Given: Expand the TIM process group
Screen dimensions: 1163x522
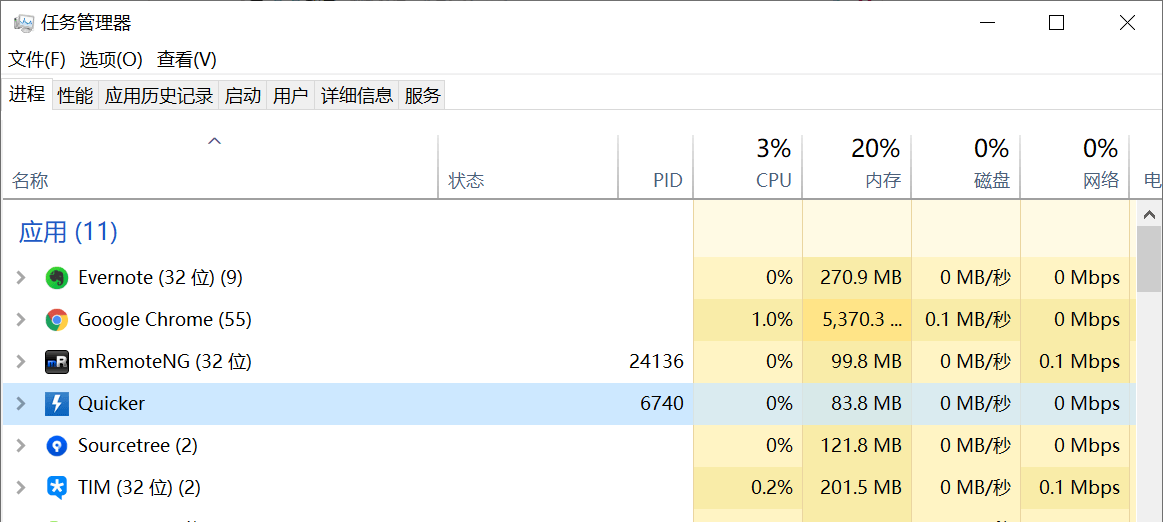Looking at the screenshot, I should pyautogui.click(x=21, y=488).
